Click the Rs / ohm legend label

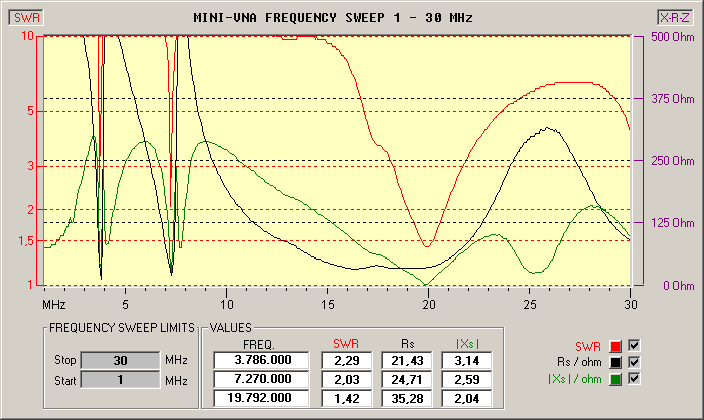[x=579, y=362]
